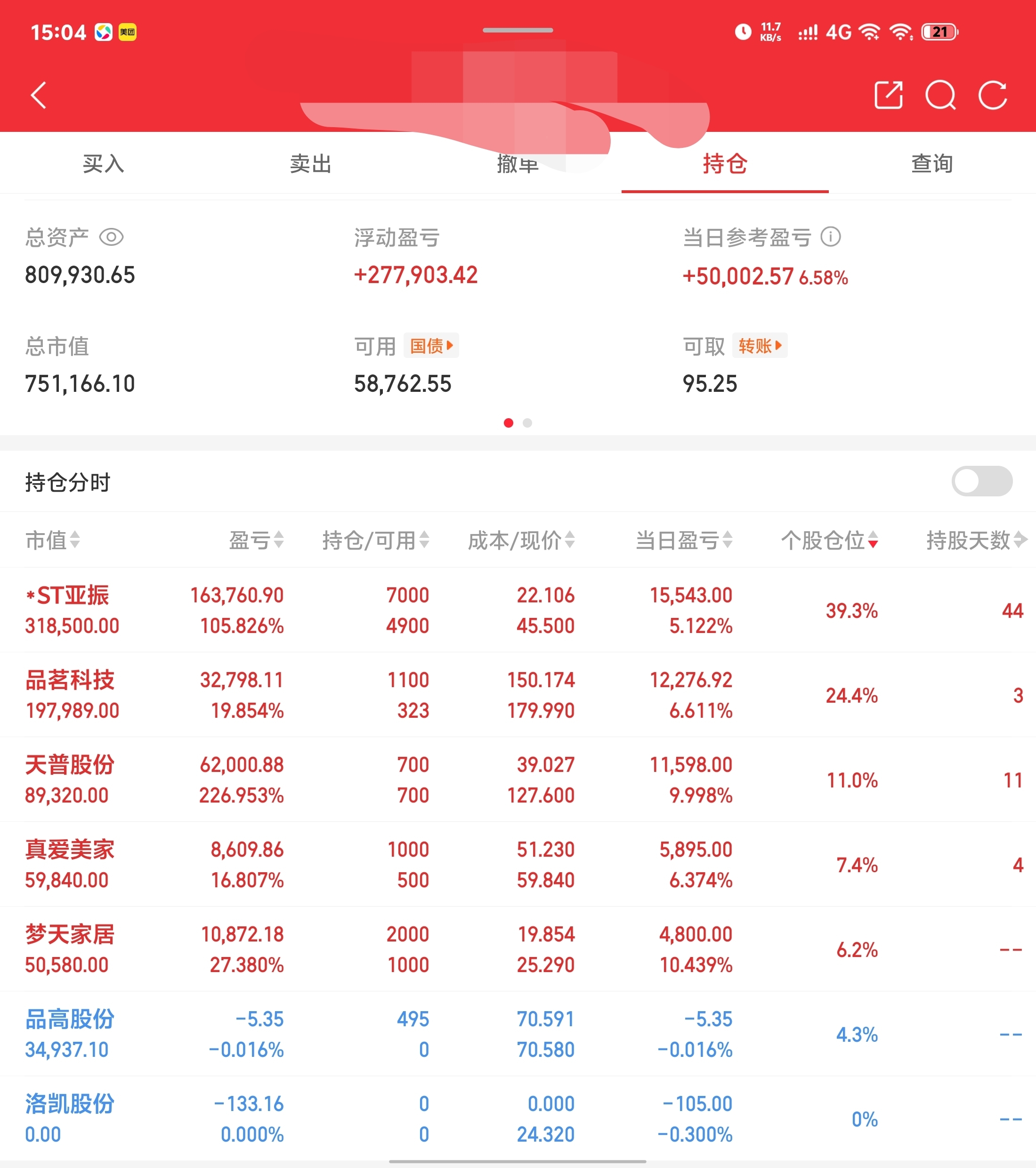Viewport: 1036px width, 1168px height.
Task: Tap info icon beside 当日参考盈亏
Action: coord(830,236)
